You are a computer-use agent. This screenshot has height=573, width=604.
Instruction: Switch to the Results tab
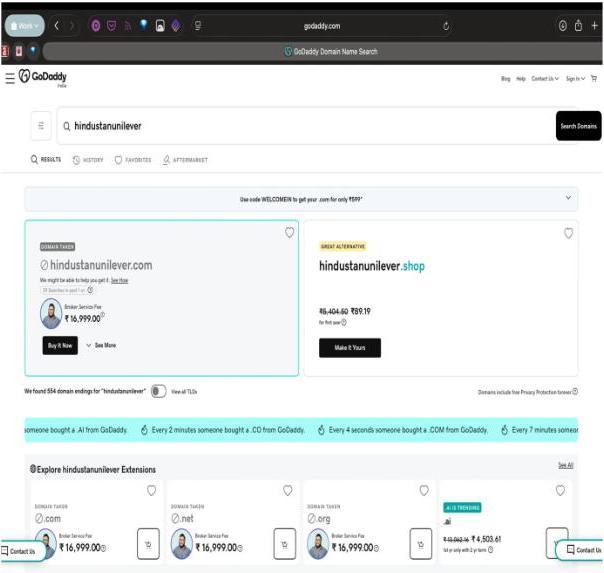point(46,159)
